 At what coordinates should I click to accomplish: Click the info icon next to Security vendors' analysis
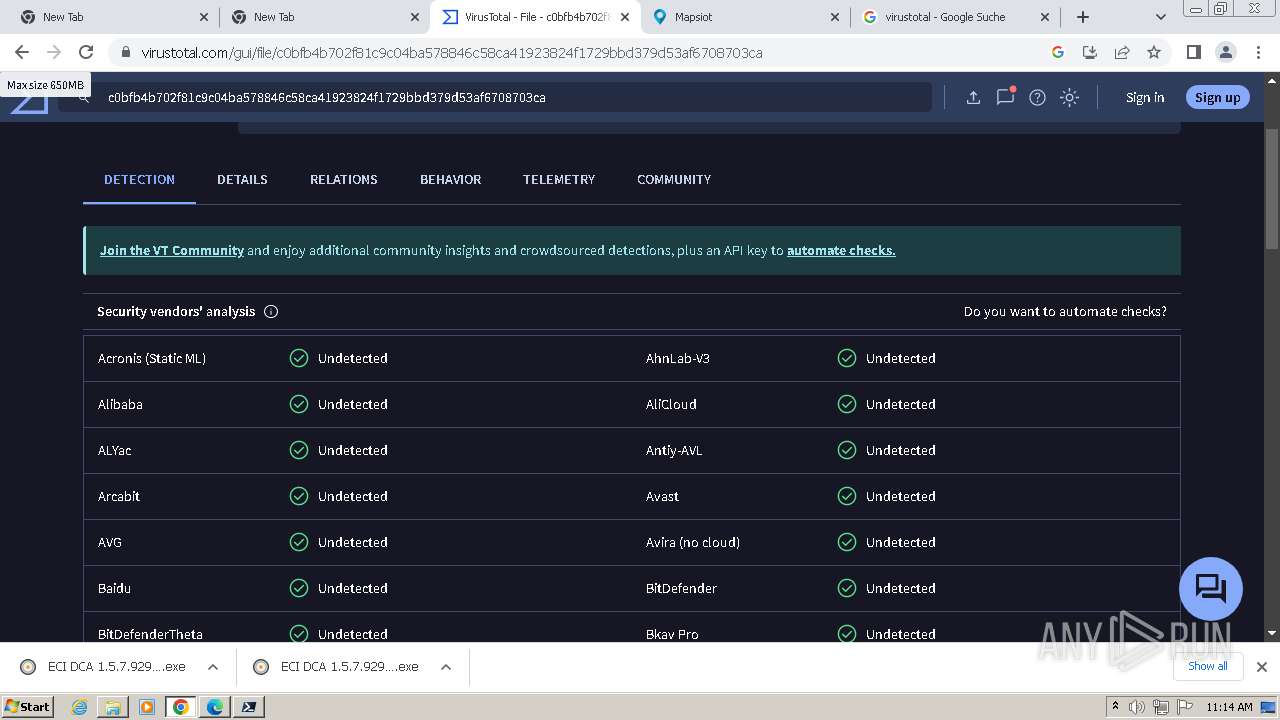271,311
